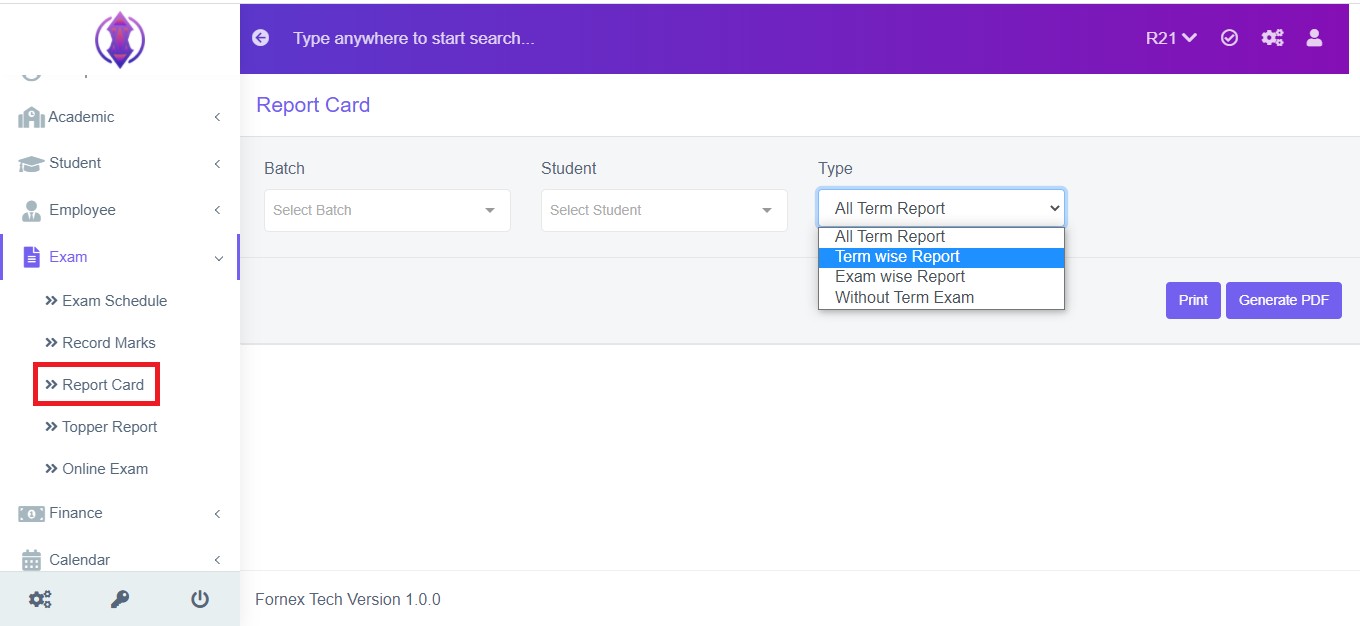Image resolution: width=1360 pixels, height=626 pixels.
Task: Expand the Finance menu chevron
Action: coord(217,513)
